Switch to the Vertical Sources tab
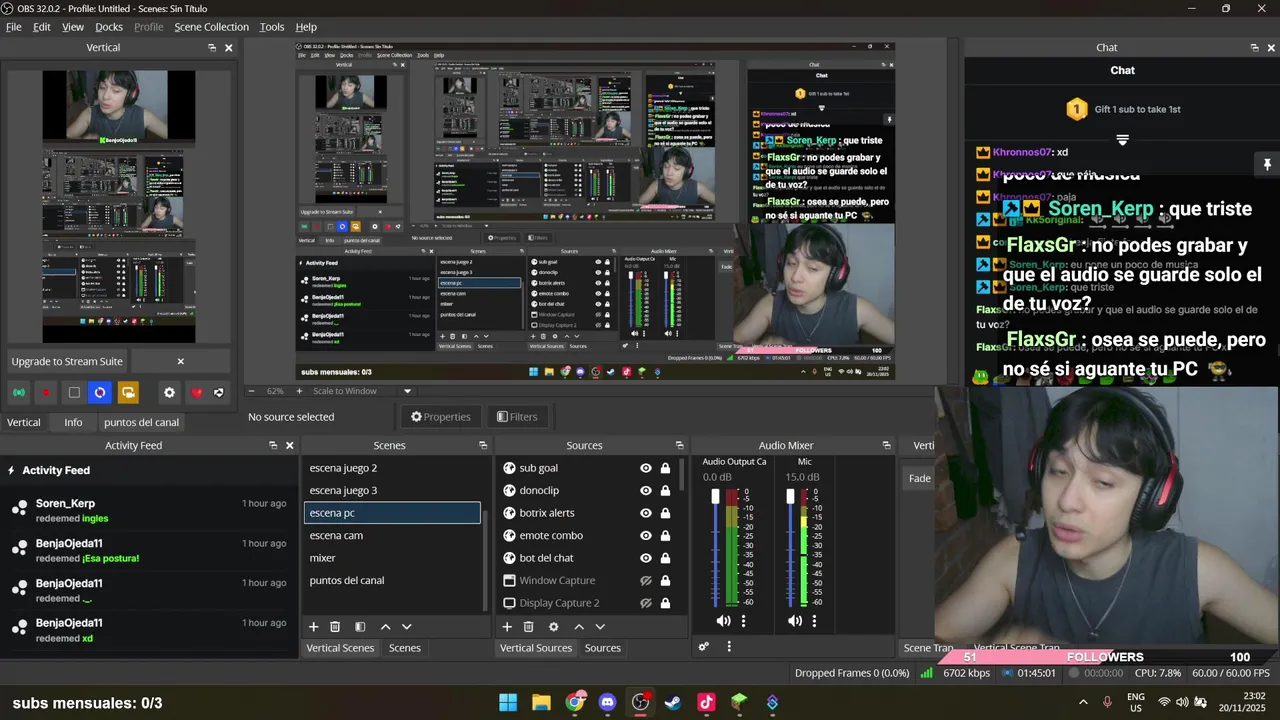This screenshot has width=1280, height=720. (536, 648)
